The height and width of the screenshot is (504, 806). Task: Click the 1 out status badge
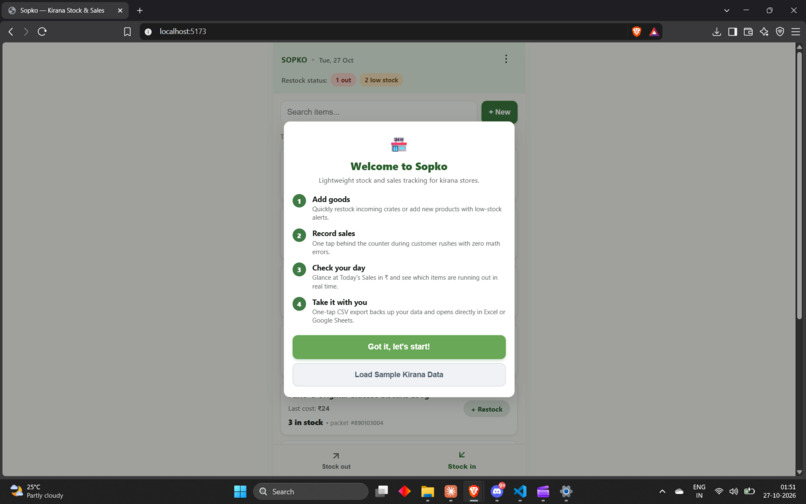click(x=343, y=80)
